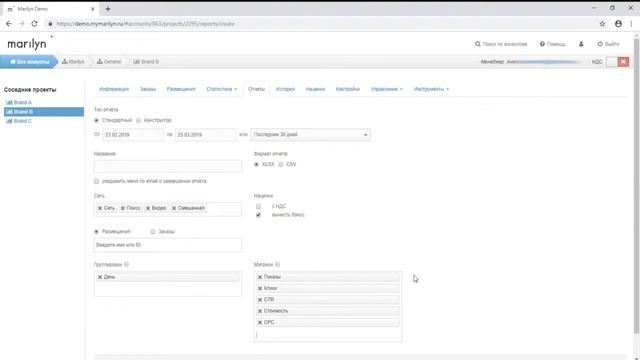Open Chrome's three-dot menu
This screenshot has width=640, height=360.
(x=631, y=24)
